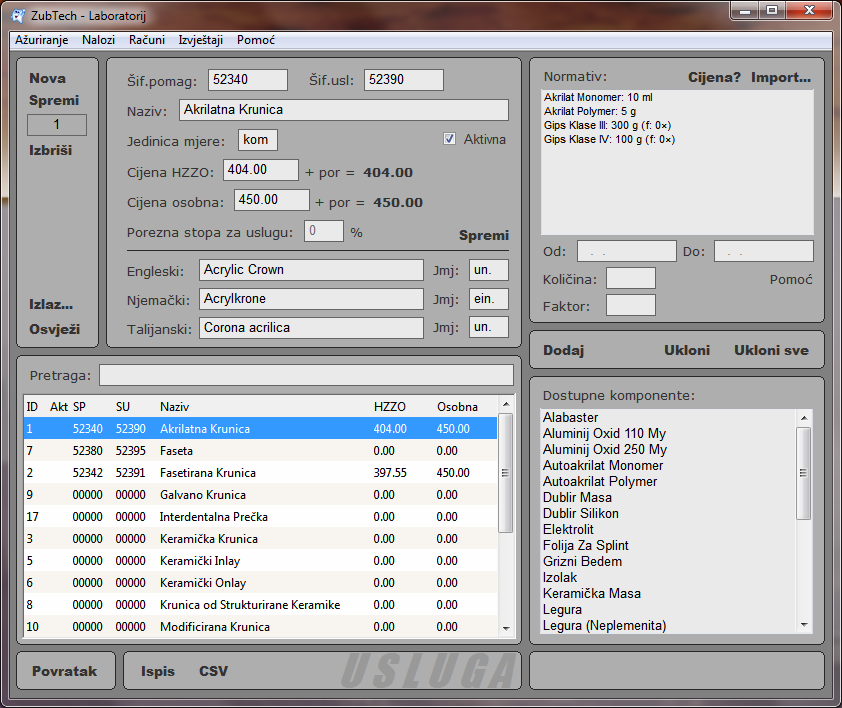Click Nova to create new service
This screenshot has width=842, height=708.
point(48,78)
